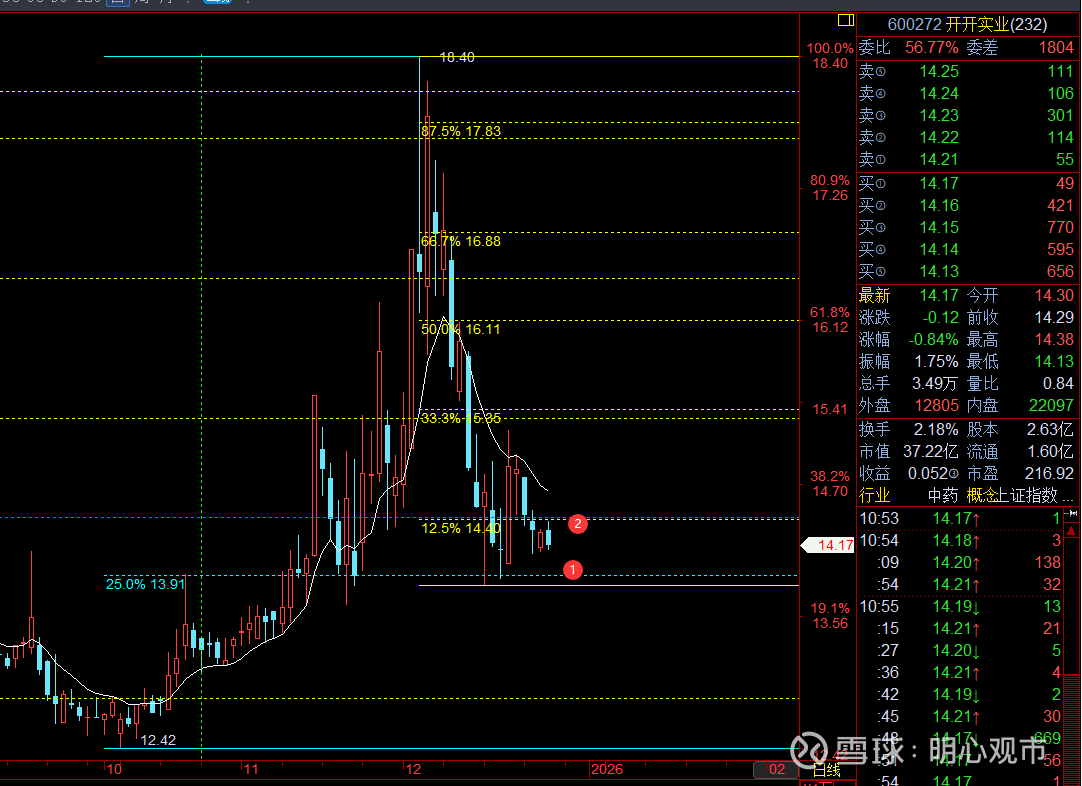
Task: Click the 10:54 tick at 14.18
Action: point(961,540)
